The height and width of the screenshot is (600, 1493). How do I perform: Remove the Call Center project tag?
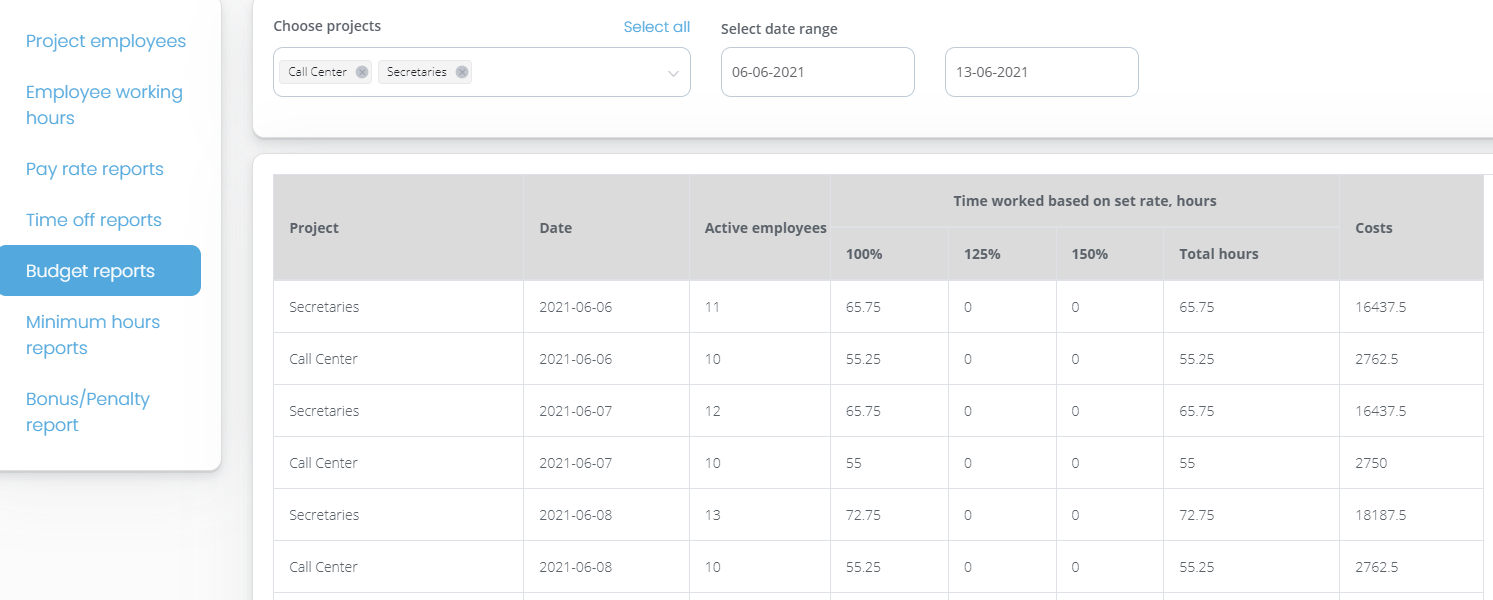(362, 72)
